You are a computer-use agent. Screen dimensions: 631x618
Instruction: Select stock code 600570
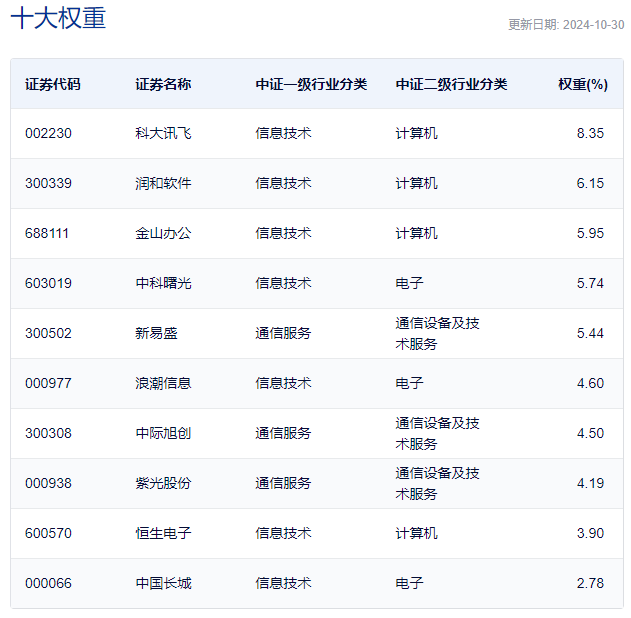(48, 533)
